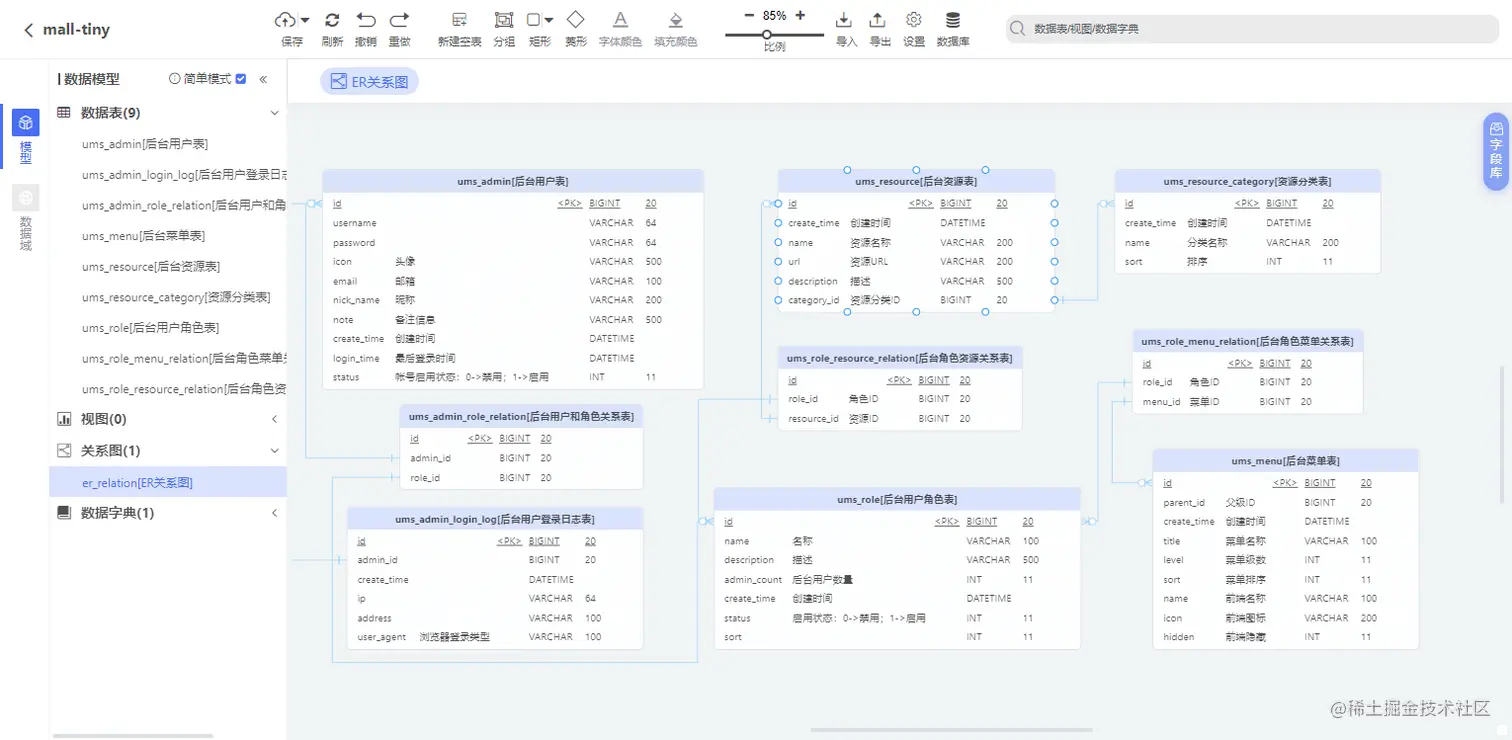
Task: Open 设置 settings gear
Action: (913, 19)
